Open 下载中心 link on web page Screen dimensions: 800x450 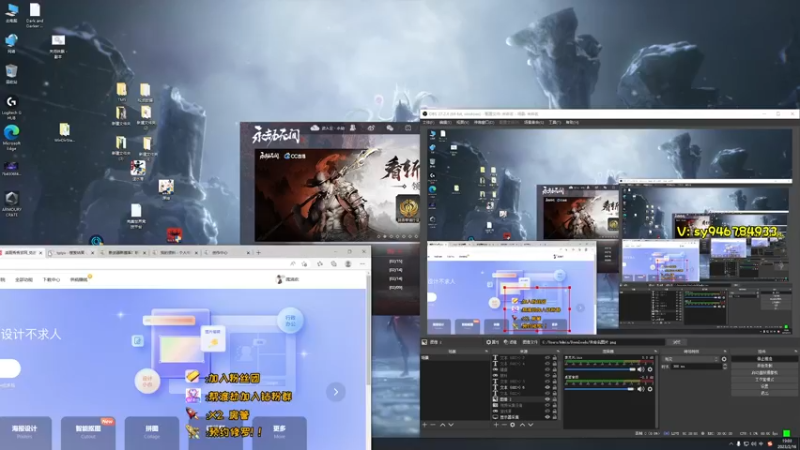coord(51,280)
